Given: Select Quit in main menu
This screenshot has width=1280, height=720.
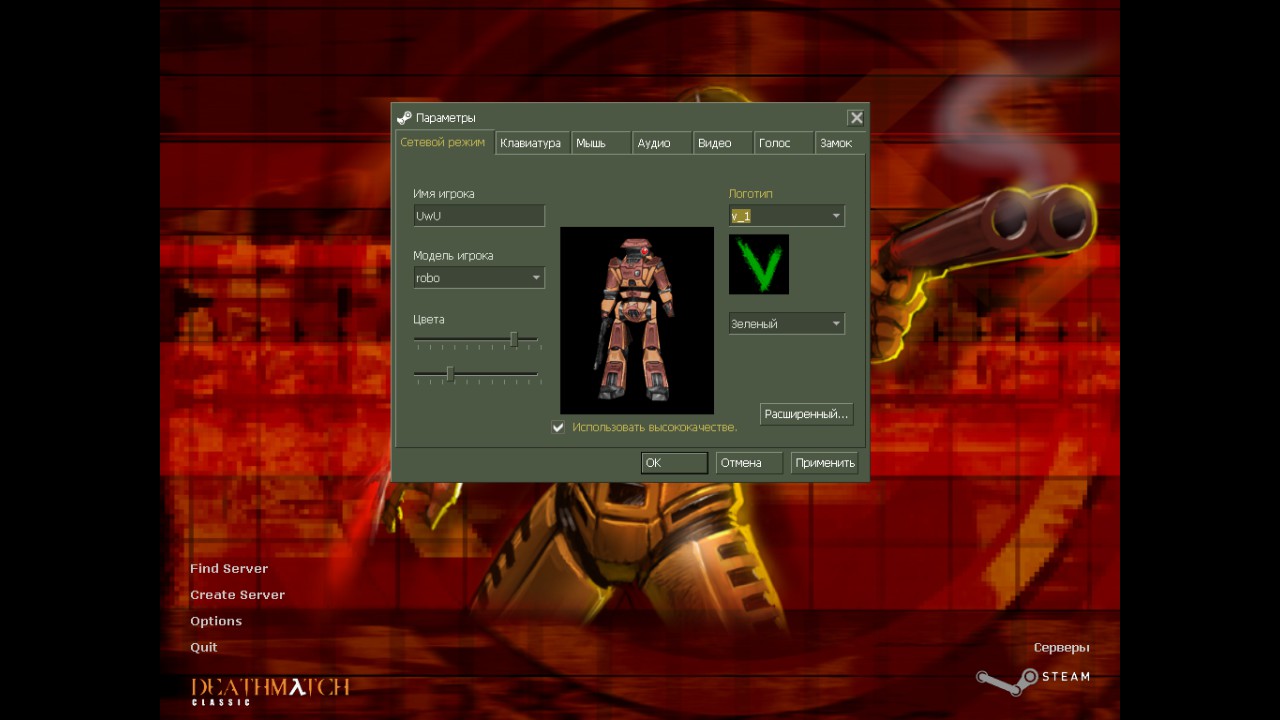Looking at the screenshot, I should coord(204,647).
